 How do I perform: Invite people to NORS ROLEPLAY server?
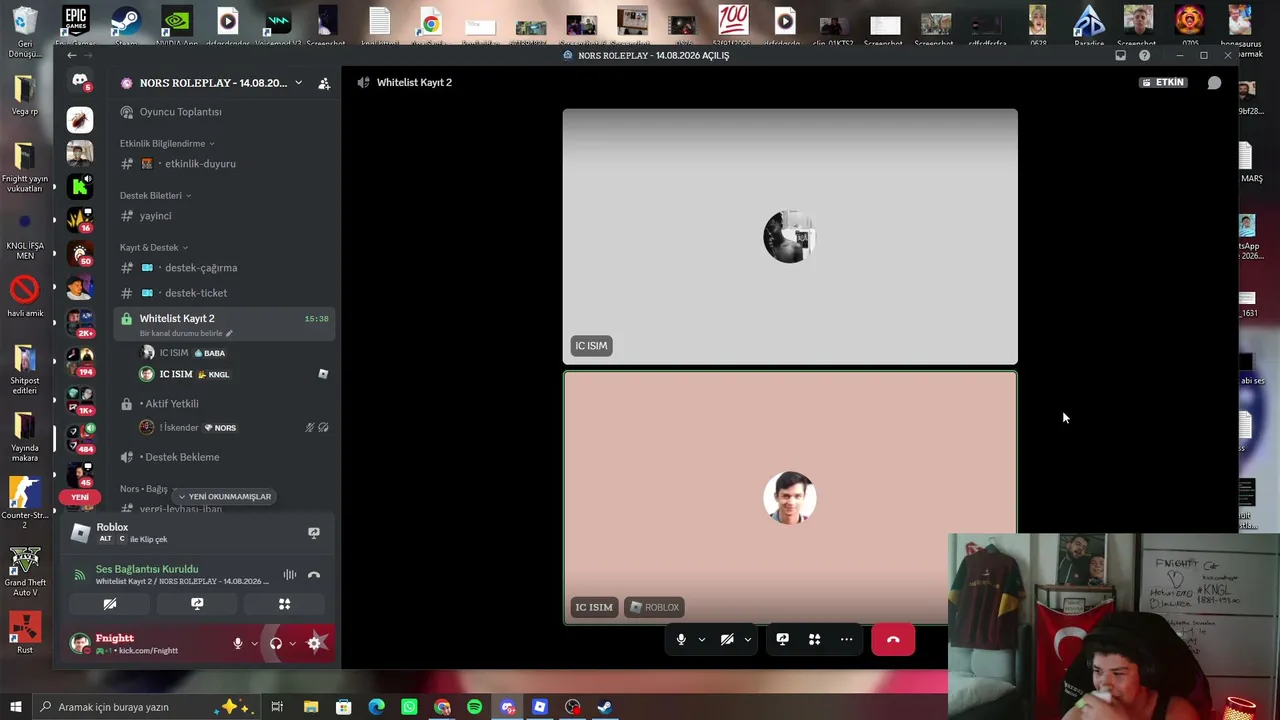324,83
